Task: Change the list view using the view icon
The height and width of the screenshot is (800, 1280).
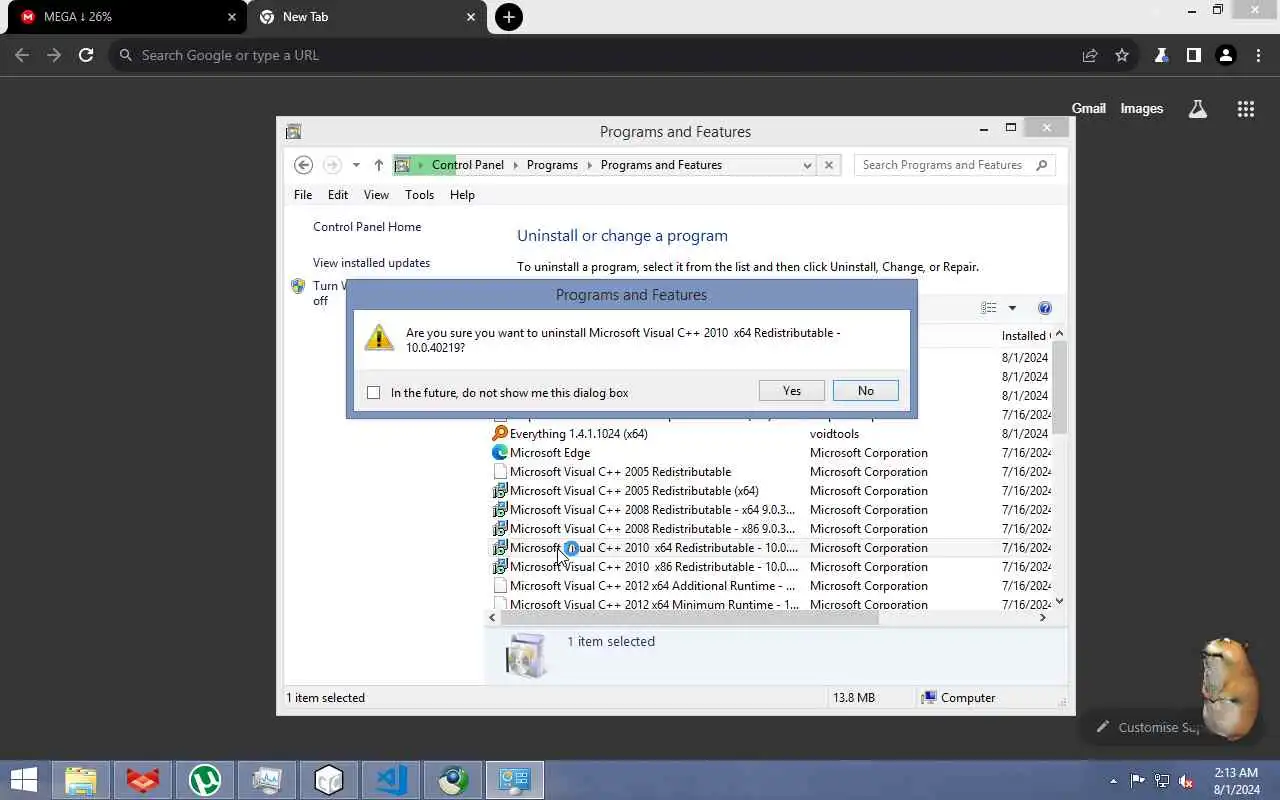Action: coord(989,308)
